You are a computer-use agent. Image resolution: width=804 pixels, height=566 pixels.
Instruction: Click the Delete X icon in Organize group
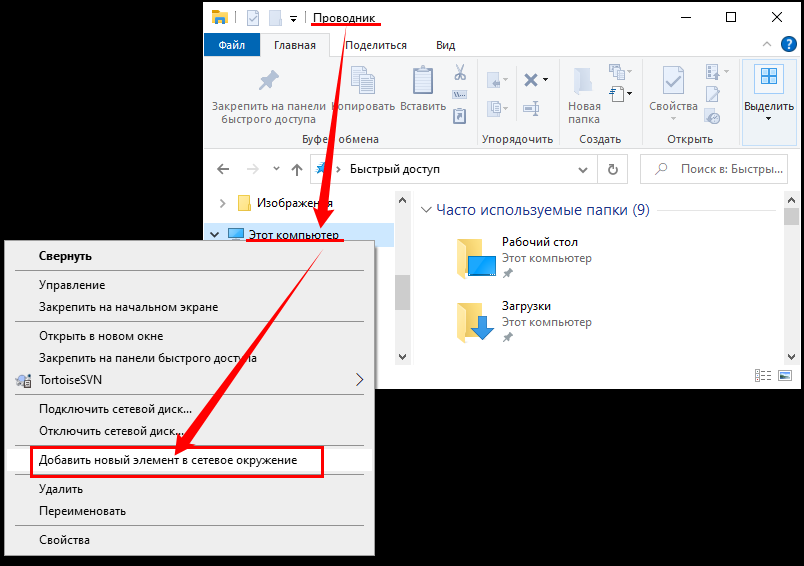click(x=531, y=80)
